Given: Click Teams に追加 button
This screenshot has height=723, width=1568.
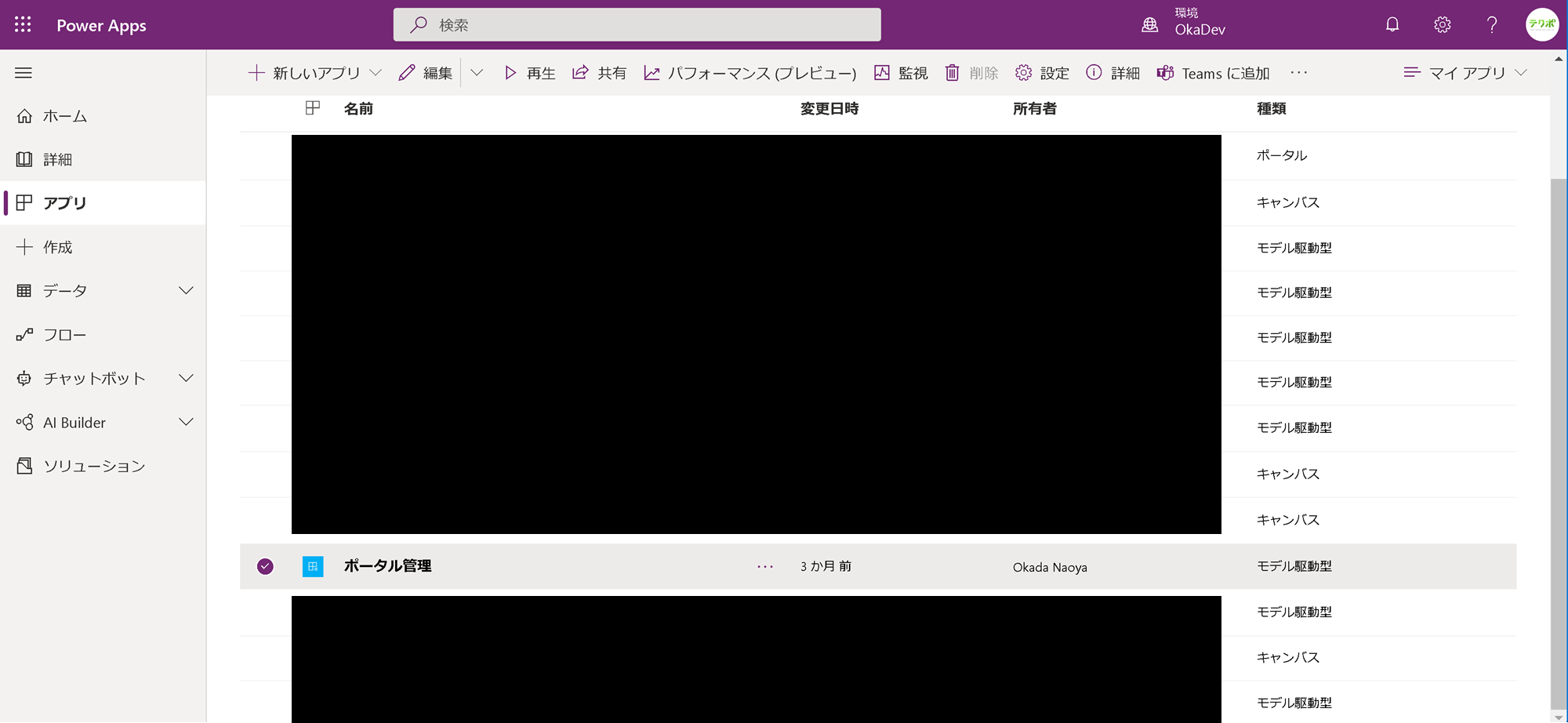Looking at the screenshot, I should [1213, 73].
